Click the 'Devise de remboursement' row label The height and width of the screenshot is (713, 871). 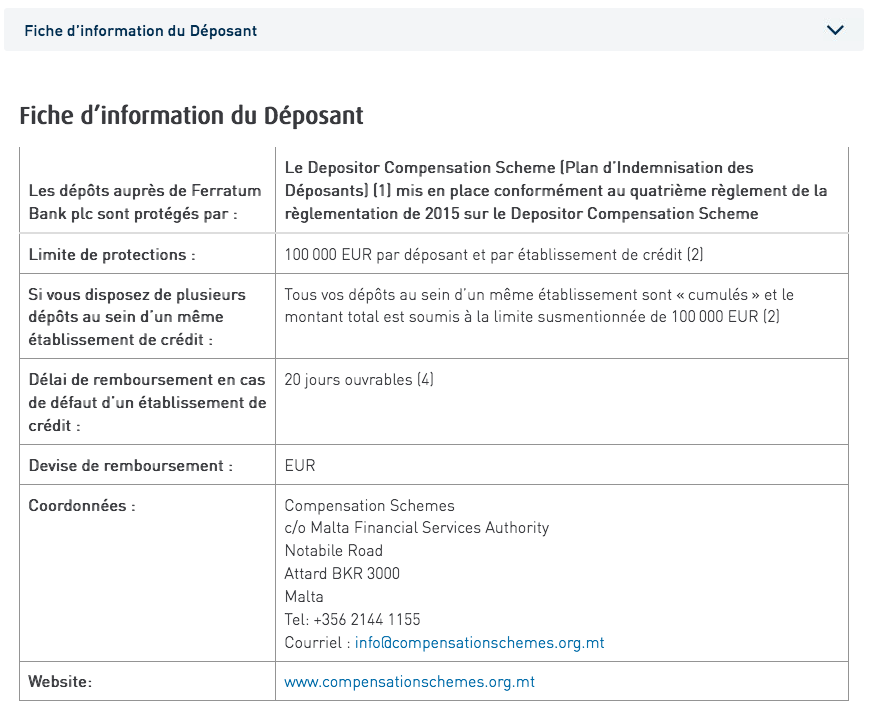click(x=130, y=466)
